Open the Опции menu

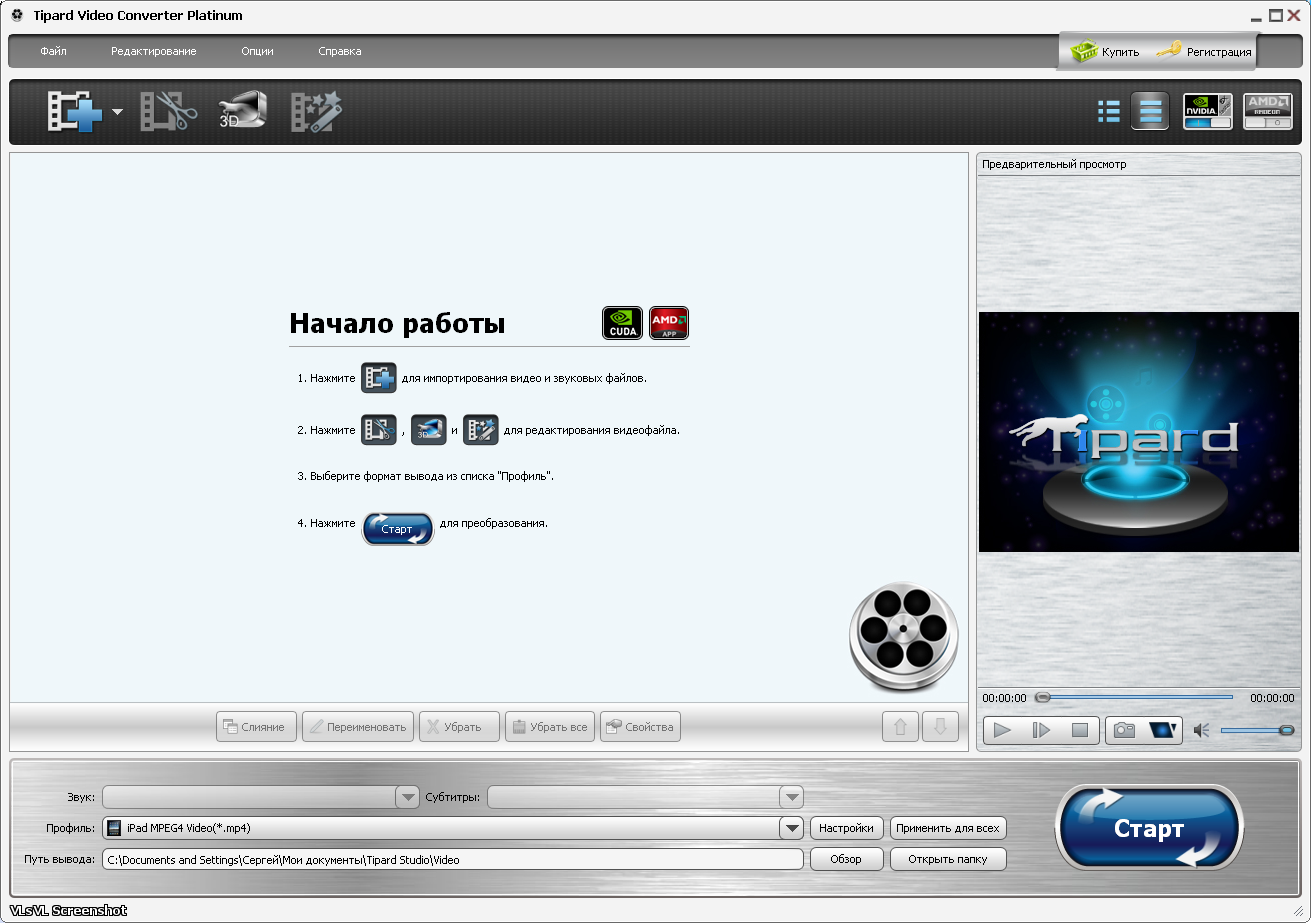coord(257,51)
